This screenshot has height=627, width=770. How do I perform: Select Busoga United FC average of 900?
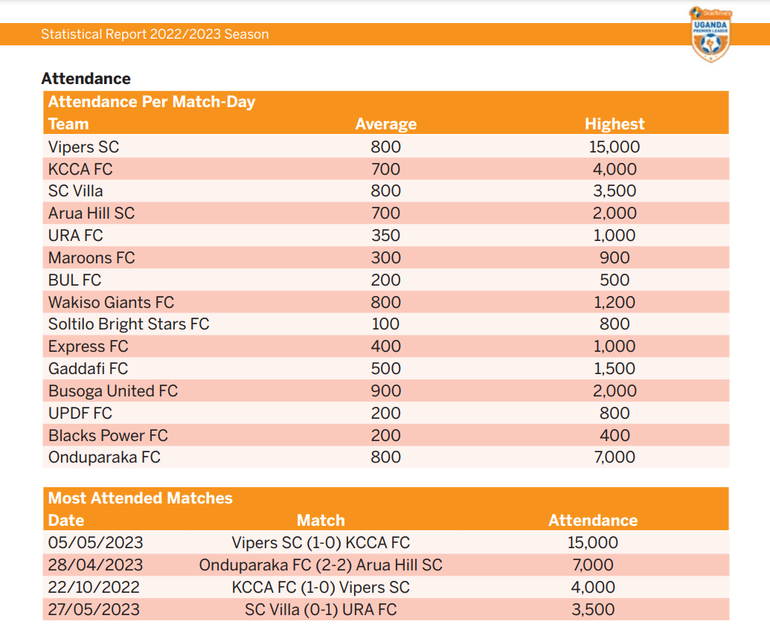(385, 391)
